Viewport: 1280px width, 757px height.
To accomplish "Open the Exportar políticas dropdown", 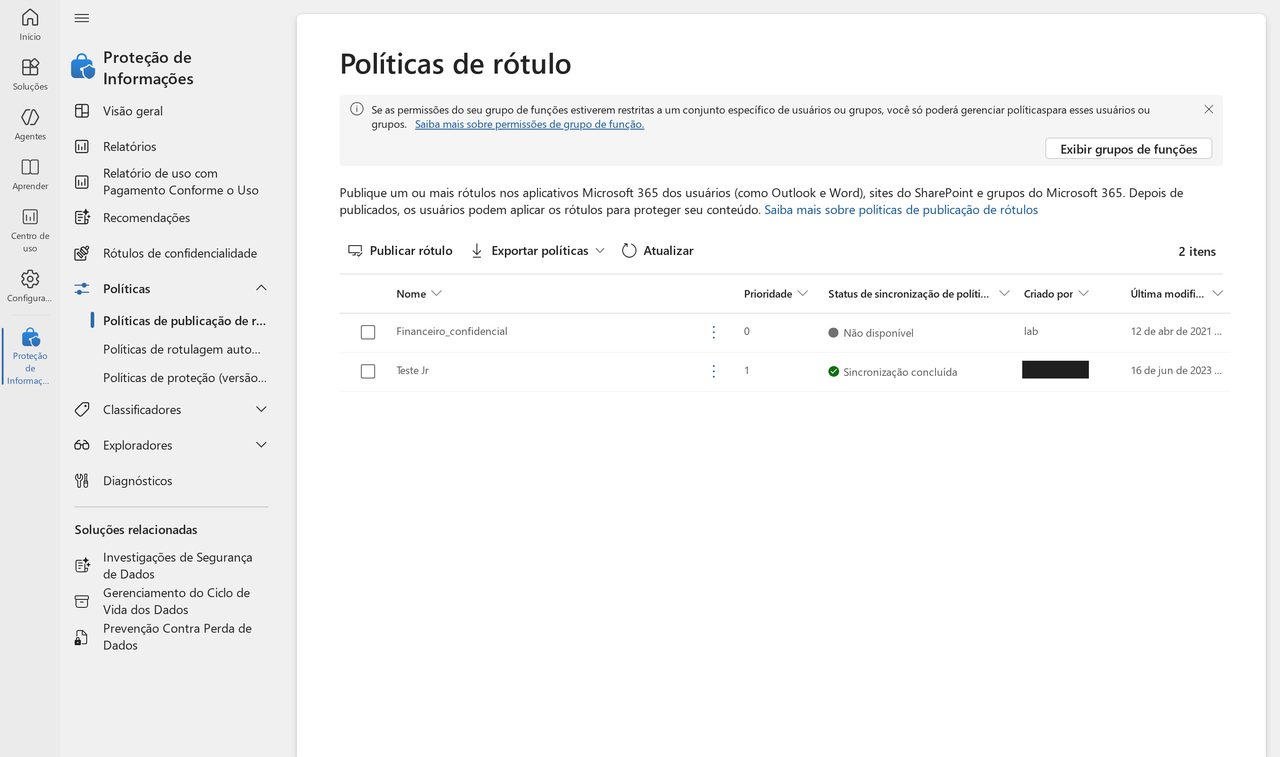I will [537, 251].
